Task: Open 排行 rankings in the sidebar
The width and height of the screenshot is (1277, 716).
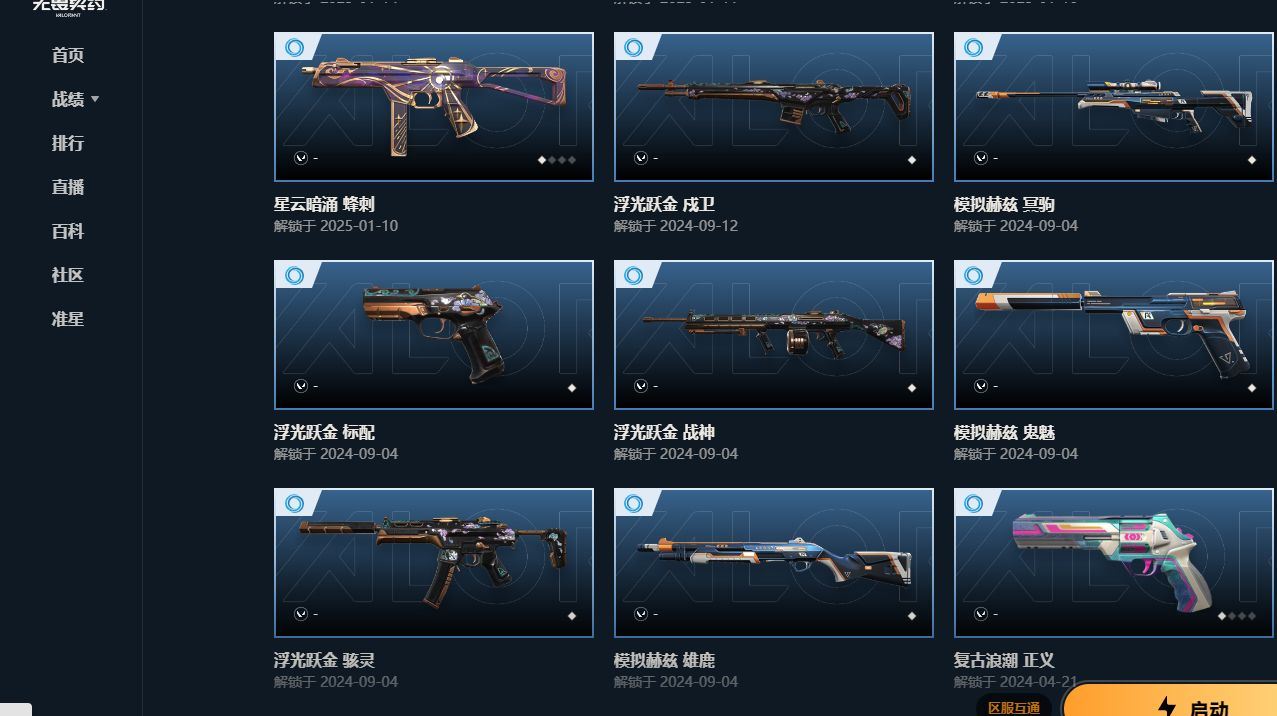Action: (68, 143)
